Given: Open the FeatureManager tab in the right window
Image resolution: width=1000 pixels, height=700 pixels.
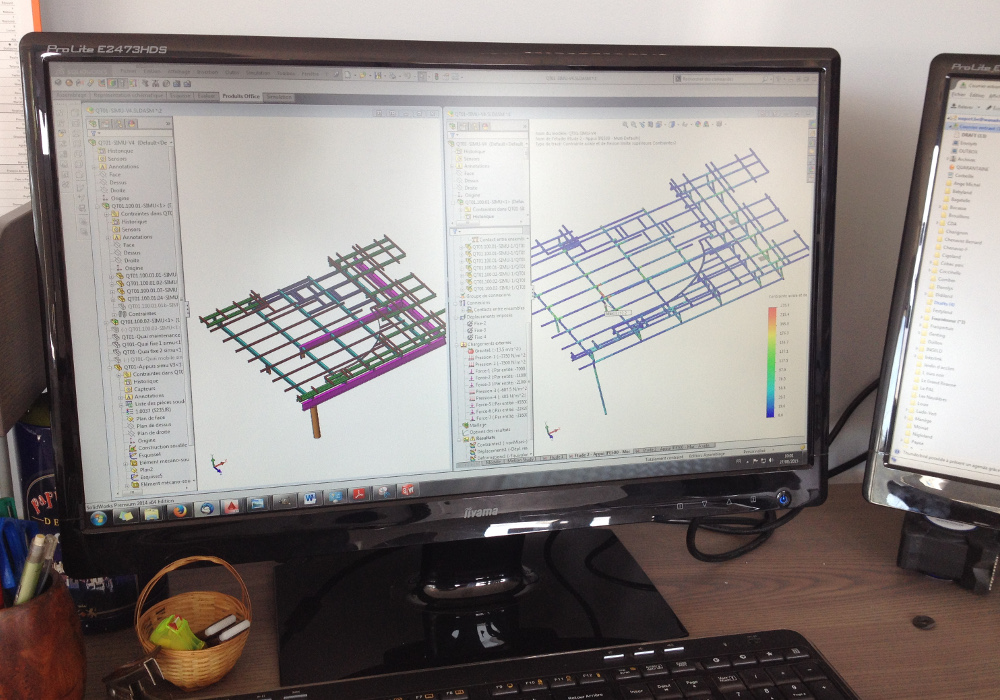Looking at the screenshot, I should [x=453, y=126].
